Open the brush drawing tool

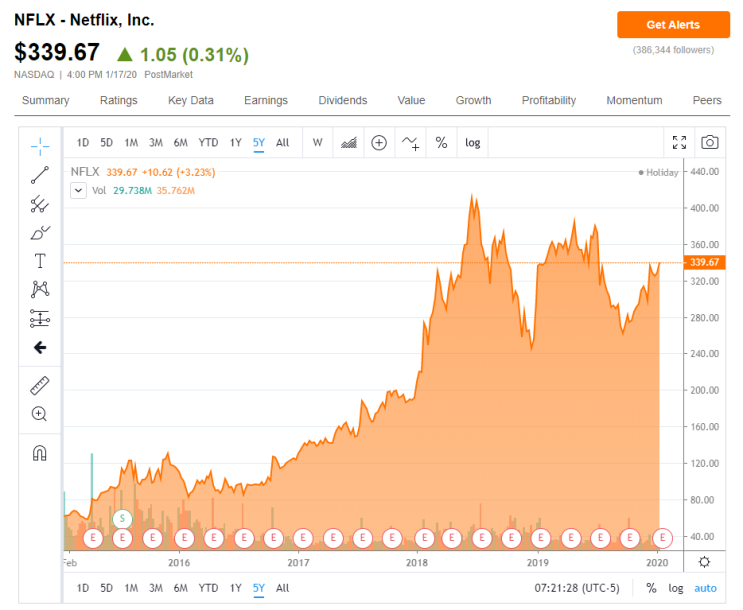(x=40, y=233)
